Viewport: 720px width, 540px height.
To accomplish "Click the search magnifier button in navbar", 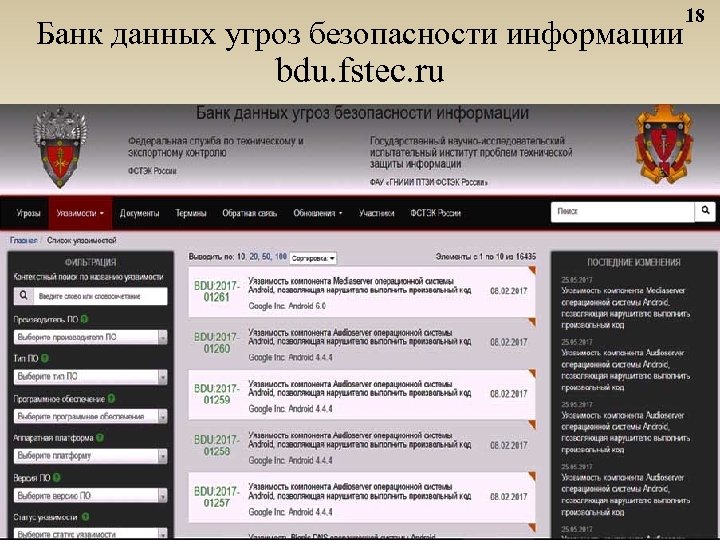I will [x=705, y=212].
